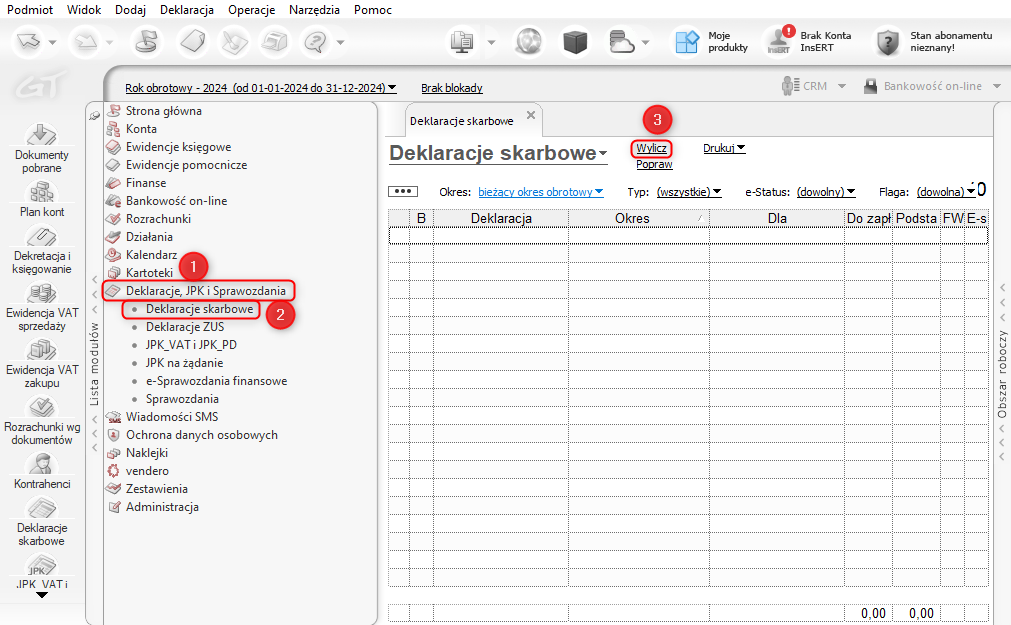Open Typ filter (wszystkie) dropdown
1011x625 pixels.
pyautogui.click(x=689, y=192)
